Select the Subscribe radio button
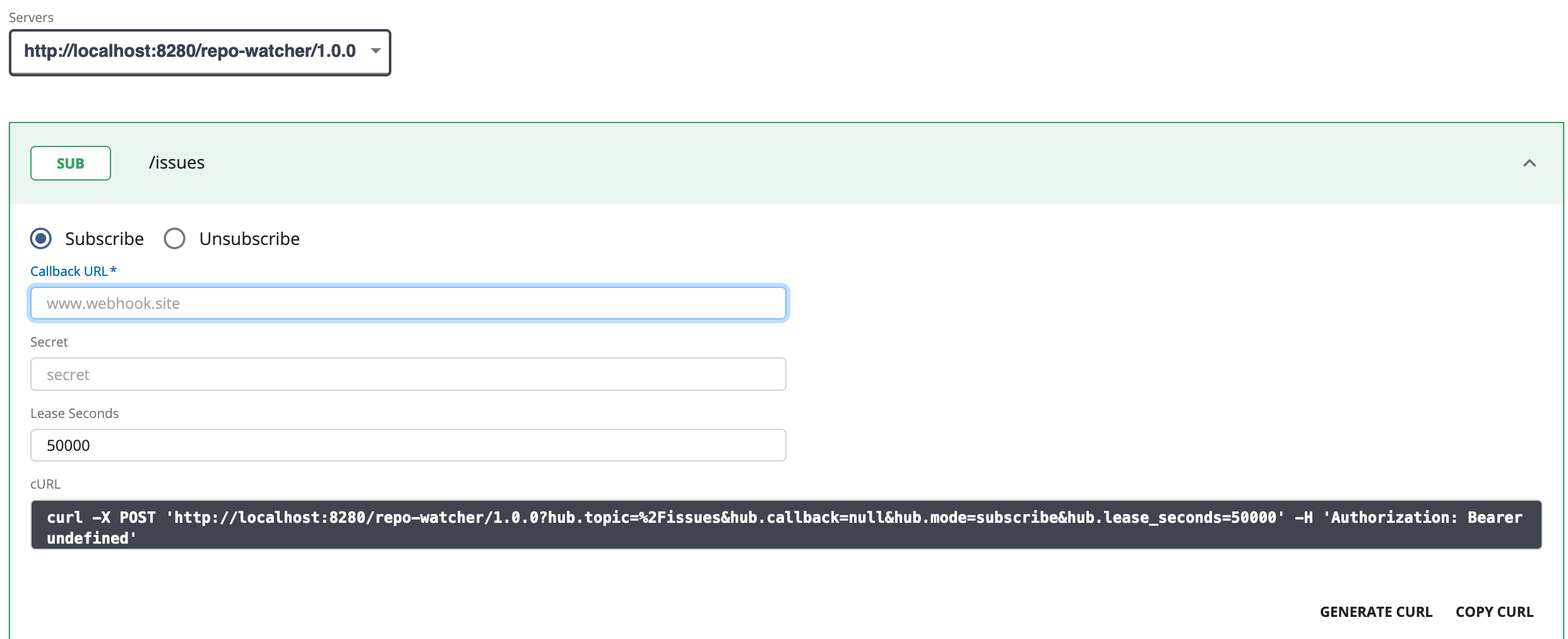Image resolution: width=1568 pixels, height=639 pixels. pyautogui.click(x=40, y=239)
